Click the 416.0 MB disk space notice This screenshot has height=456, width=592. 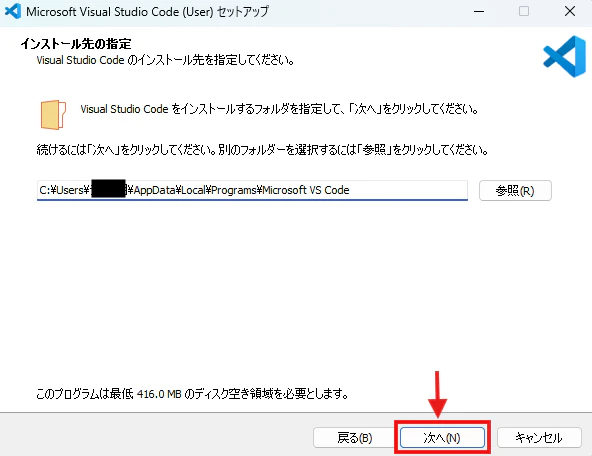[x=192, y=394]
